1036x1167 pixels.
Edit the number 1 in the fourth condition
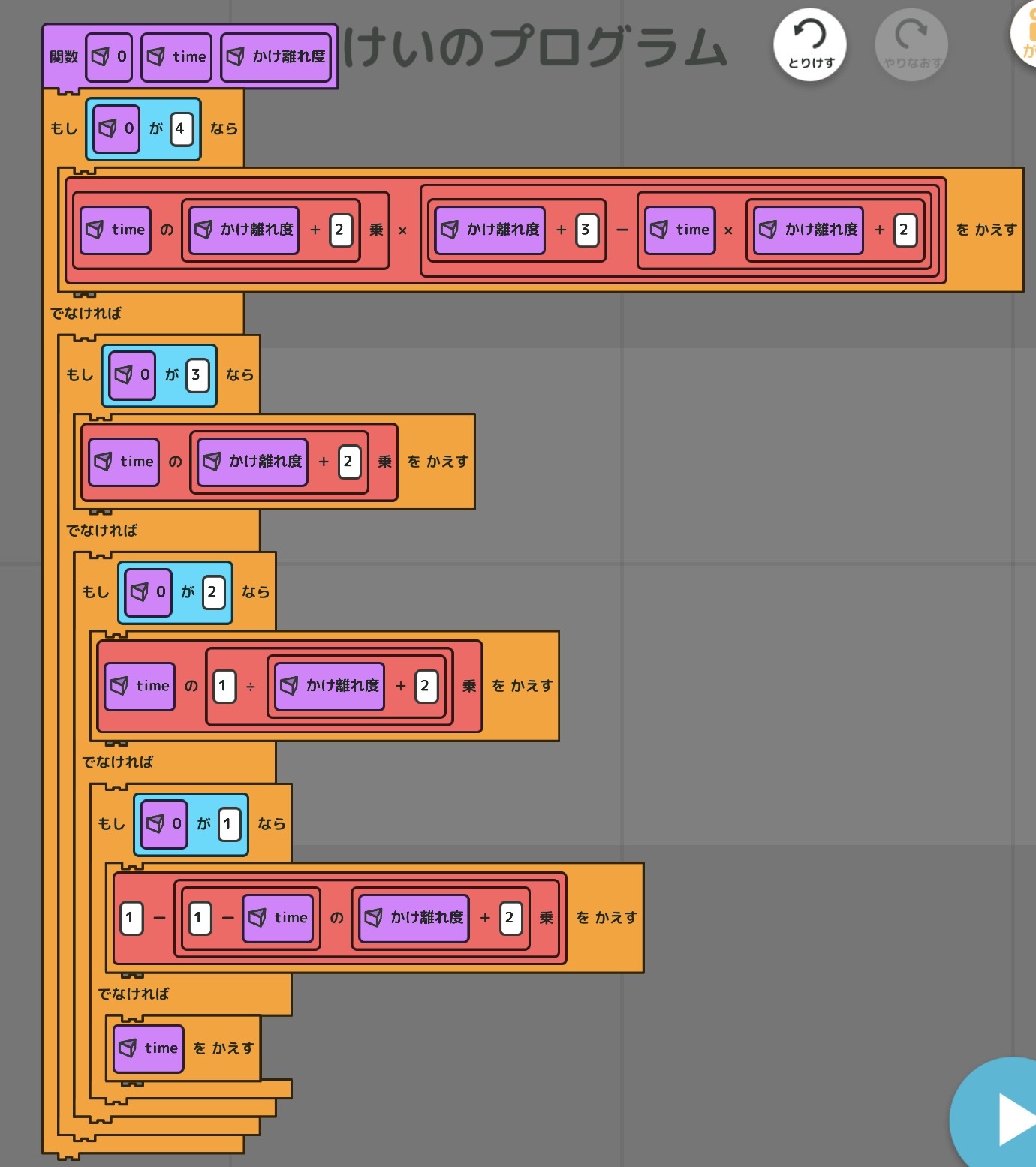(x=229, y=823)
